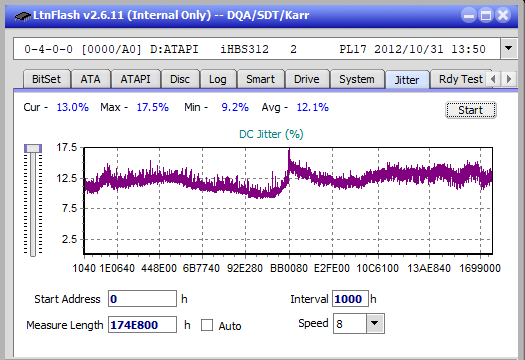Screen dimensions: 525x360
Task: Open the drive selection dropdown
Action: (508, 49)
